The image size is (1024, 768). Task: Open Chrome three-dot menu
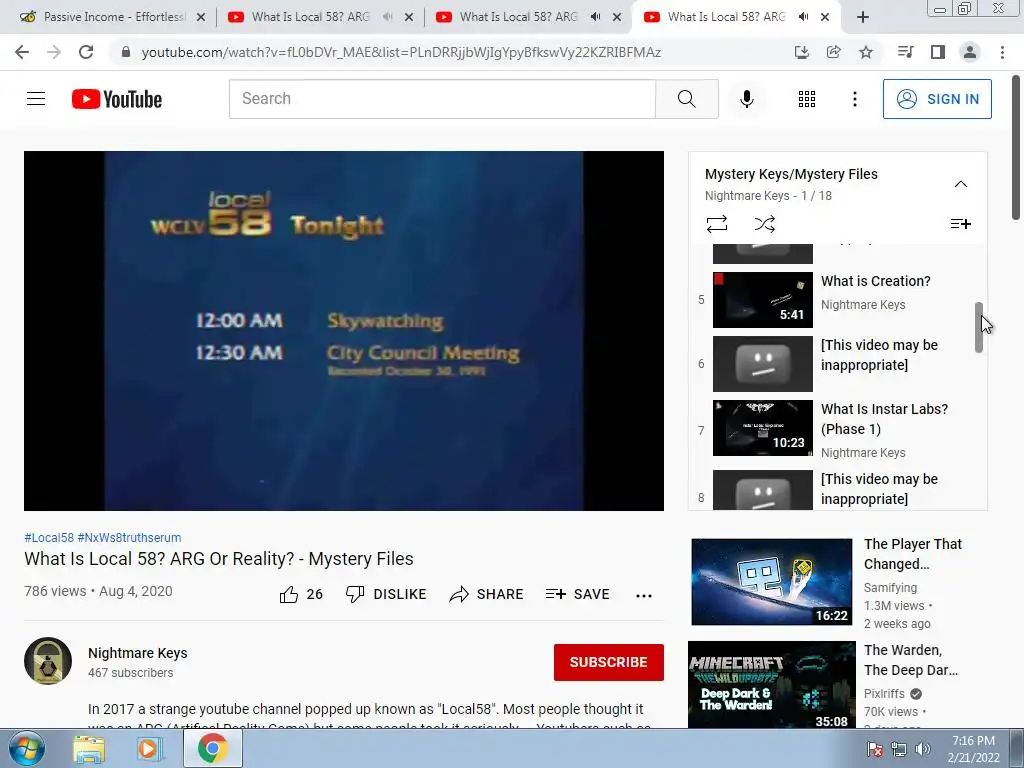1002,52
